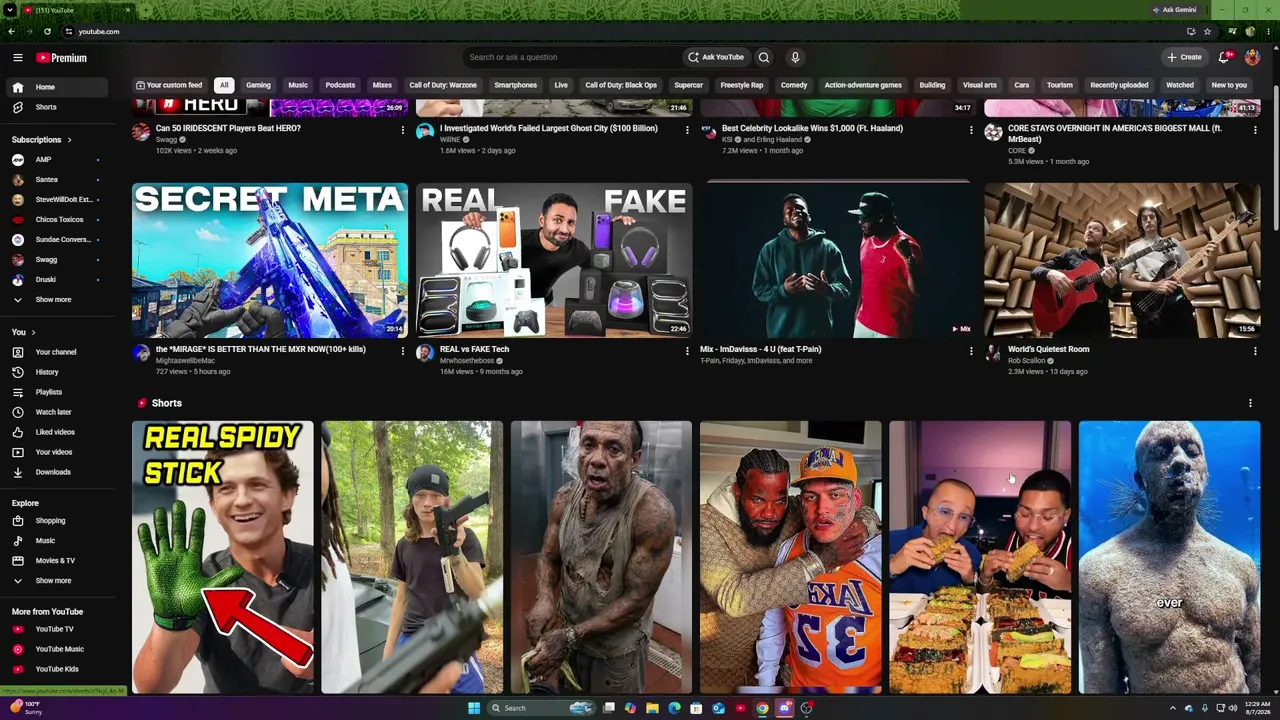Expand the You section chevron

pyautogui.click(x=33, y=332)
